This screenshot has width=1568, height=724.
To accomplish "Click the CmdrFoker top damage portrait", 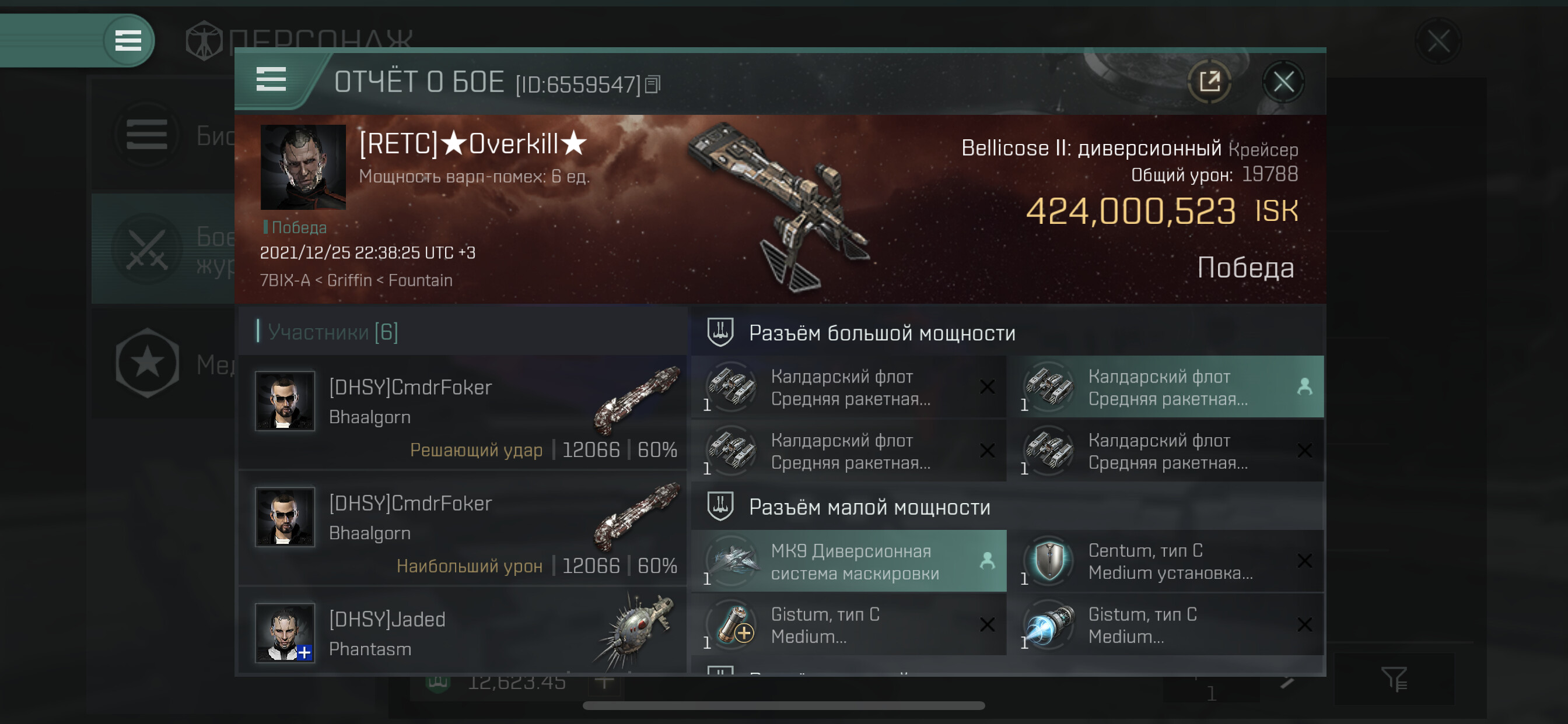I will (285, 517).
